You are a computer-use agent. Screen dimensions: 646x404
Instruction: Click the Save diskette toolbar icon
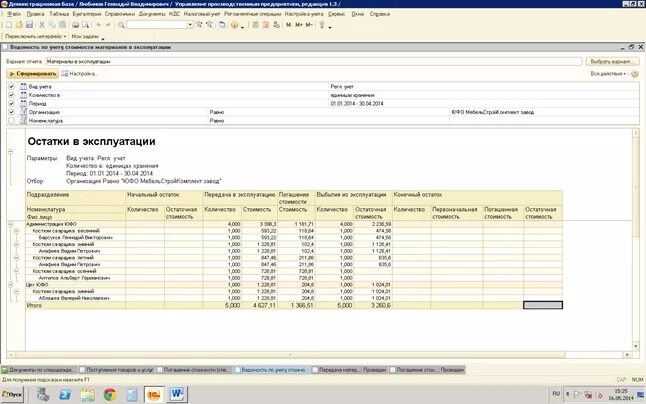pyautogui.click(x=29, y=25)
